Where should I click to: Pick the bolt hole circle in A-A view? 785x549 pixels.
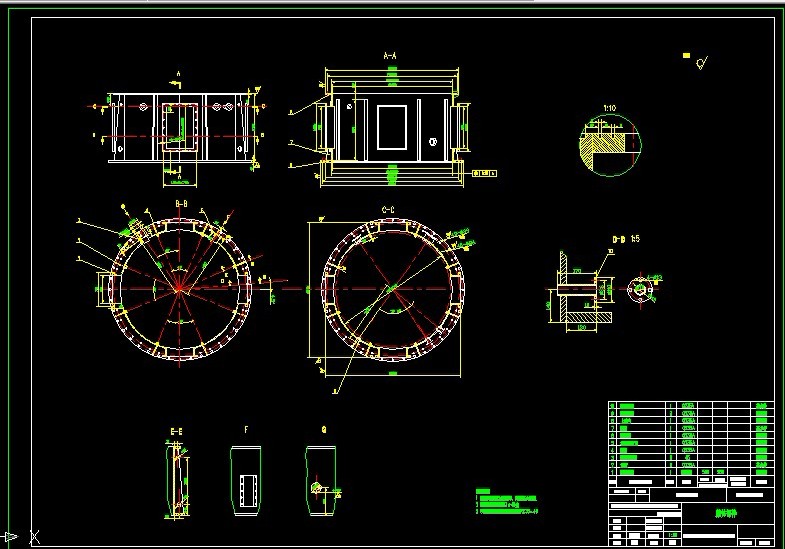pyautogui.click(x=433, y=142)
